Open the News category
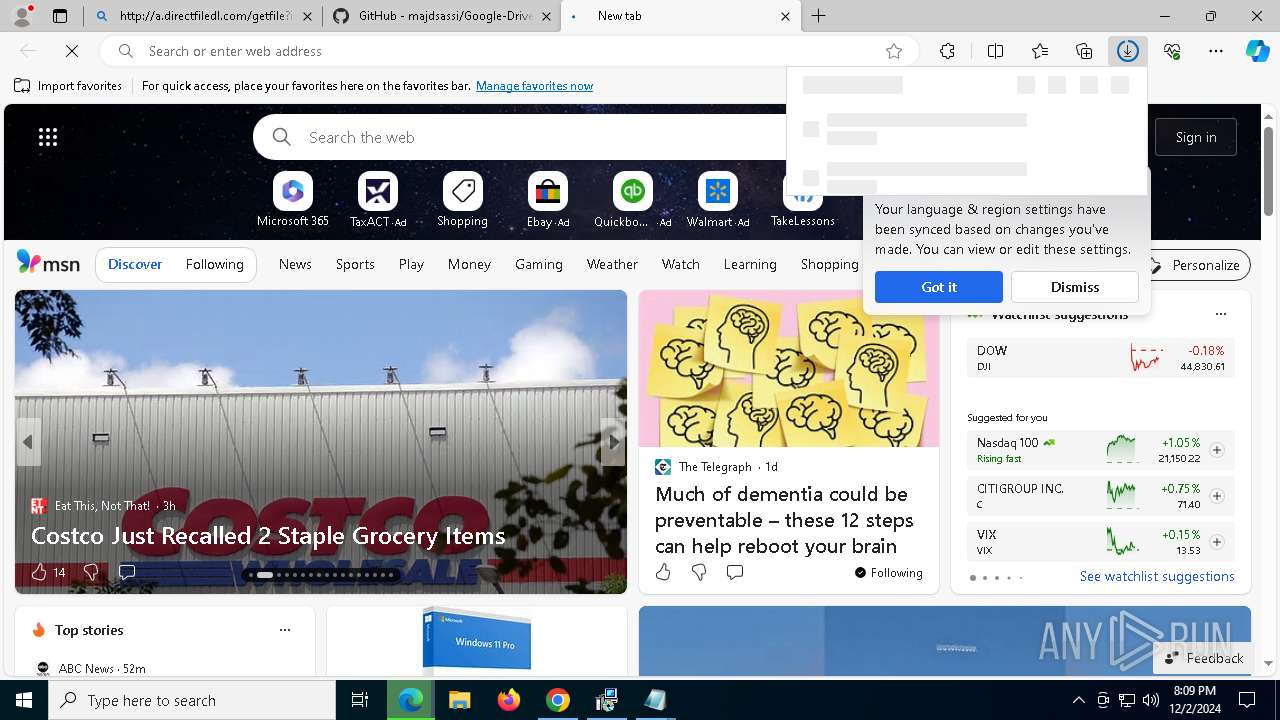This screenshot has height=720, width=1280. [295, 264]
